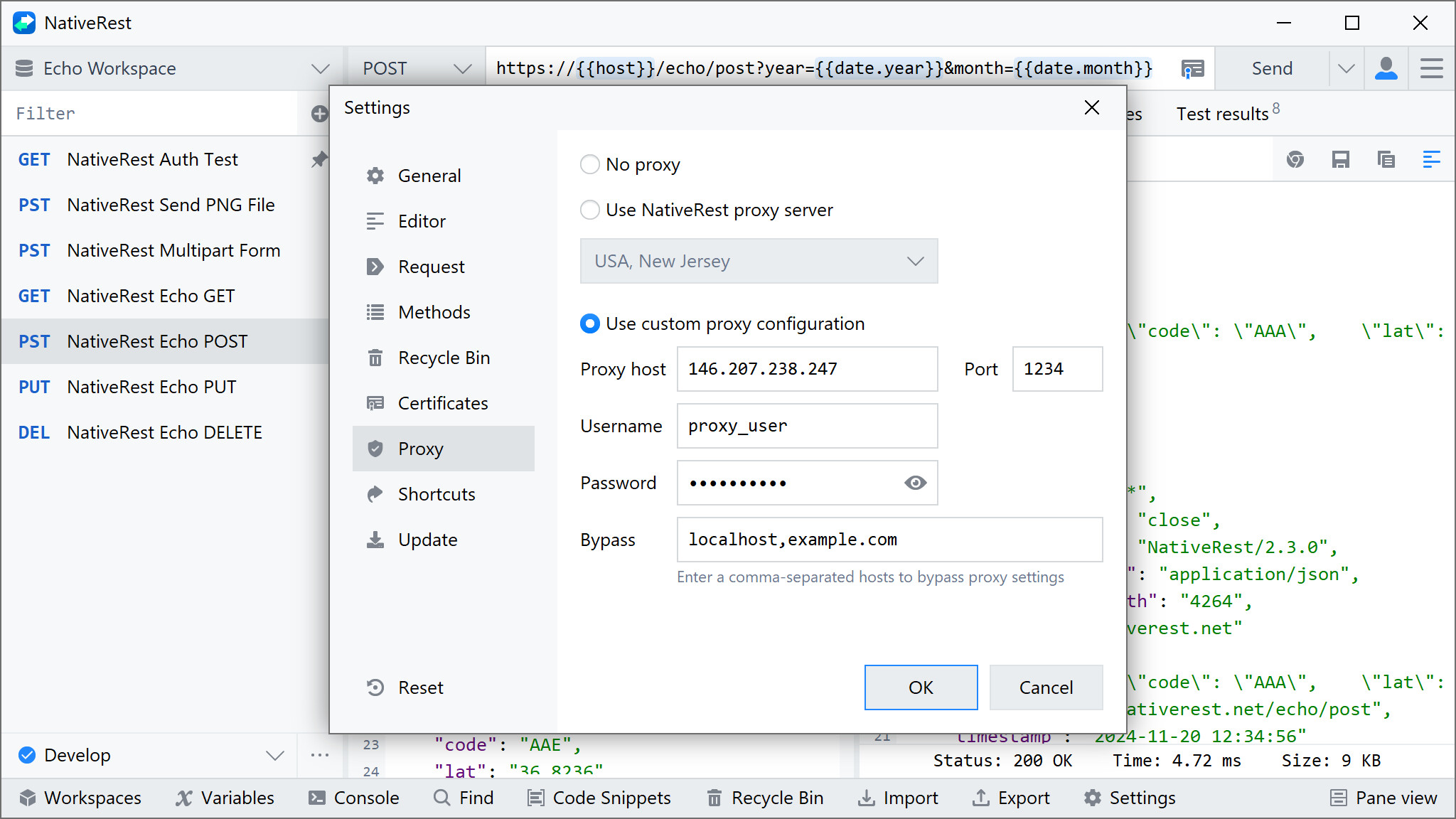Expand the Echo Workspace selector
Screen dimensions: 1456x819
(321, 68)
